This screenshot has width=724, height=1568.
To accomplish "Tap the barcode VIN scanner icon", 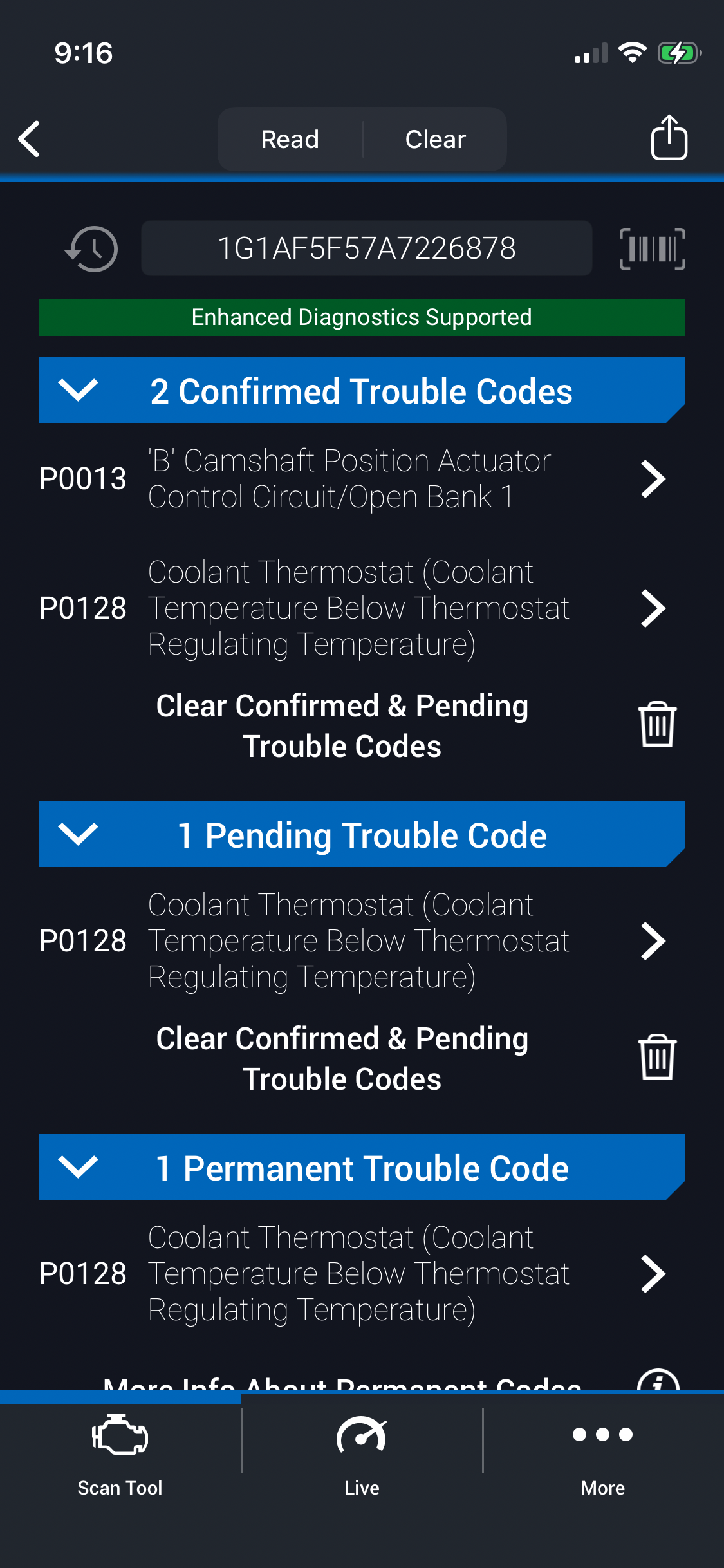I will pos(652,248).
